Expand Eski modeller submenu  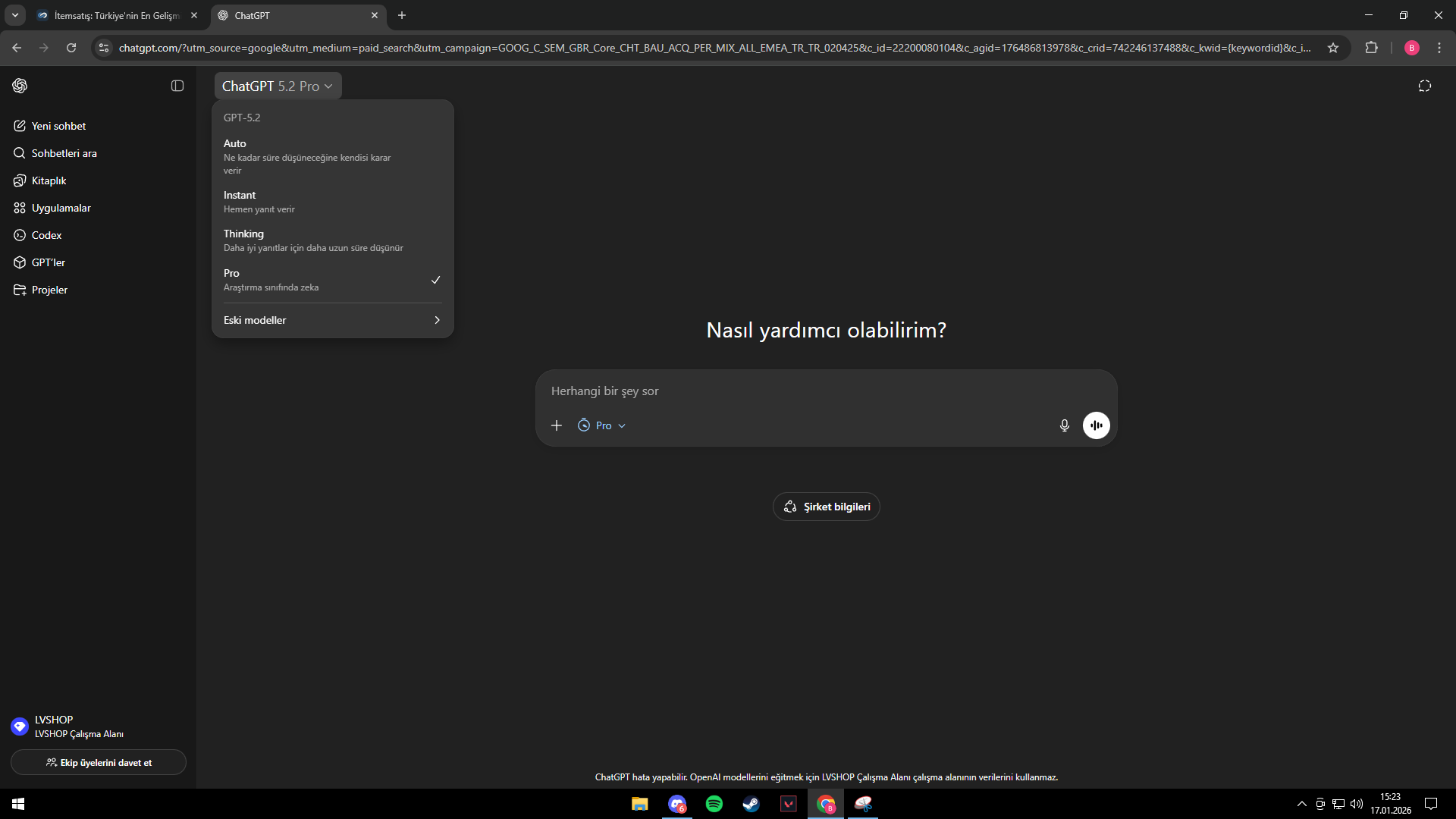tap(332, 320)
